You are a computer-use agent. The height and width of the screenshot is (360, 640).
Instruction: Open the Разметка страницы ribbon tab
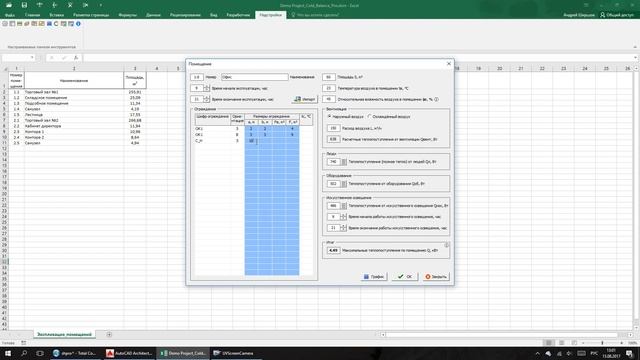91,15
